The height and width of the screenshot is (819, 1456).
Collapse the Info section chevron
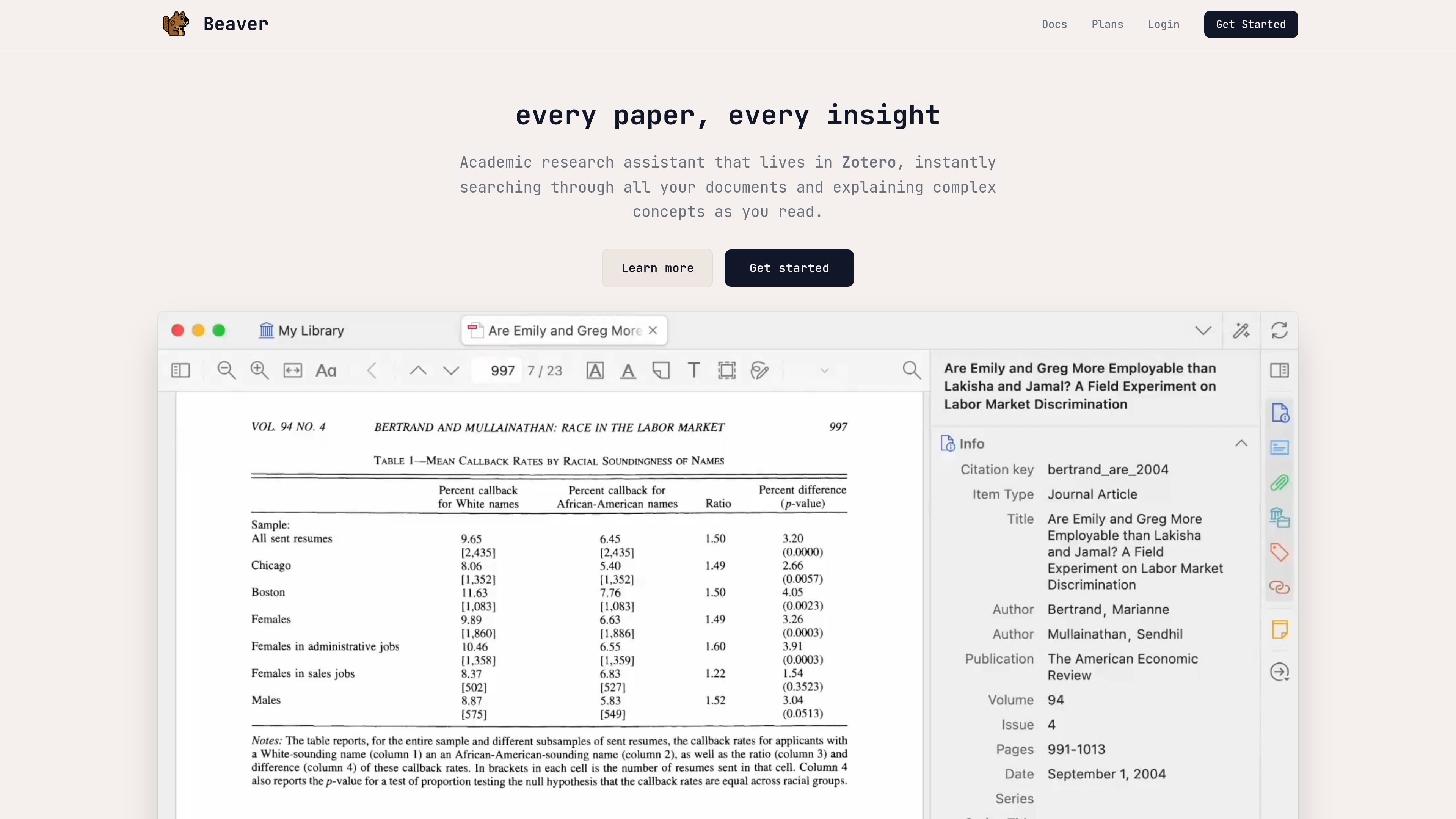click(1241, 443)
